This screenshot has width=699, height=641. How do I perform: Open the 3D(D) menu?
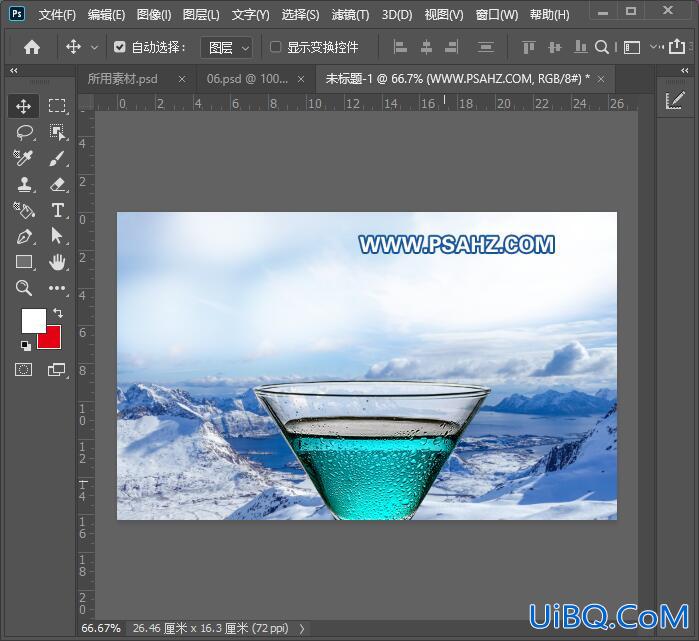(397, 15)
